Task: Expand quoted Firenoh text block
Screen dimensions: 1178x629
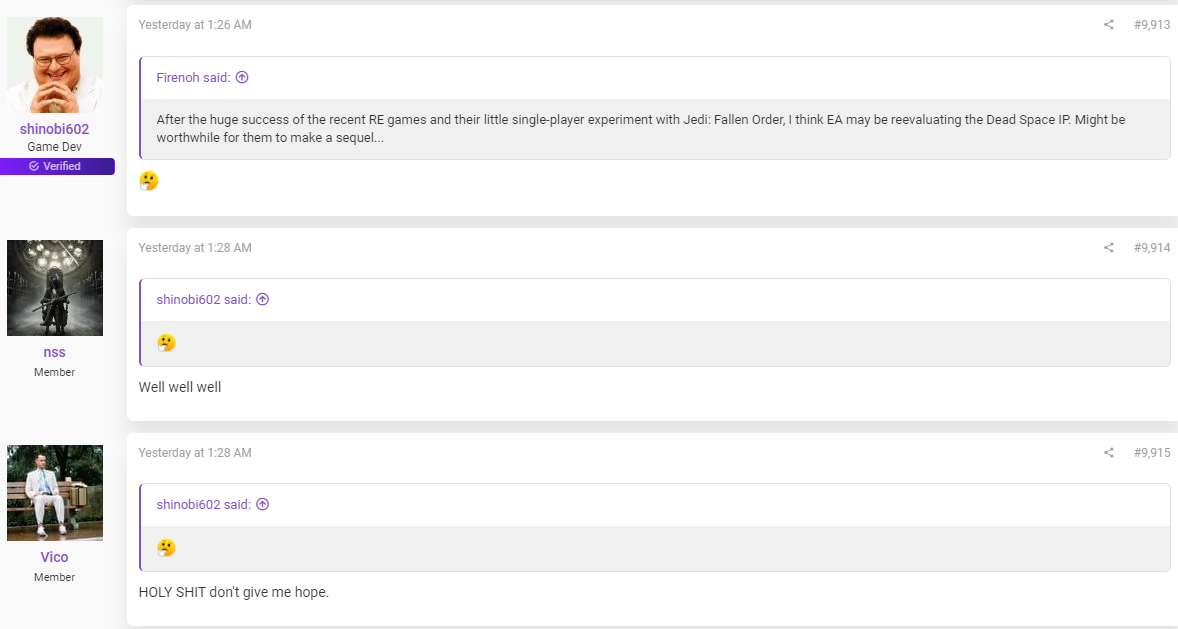Action: click(x=655, y=129)
